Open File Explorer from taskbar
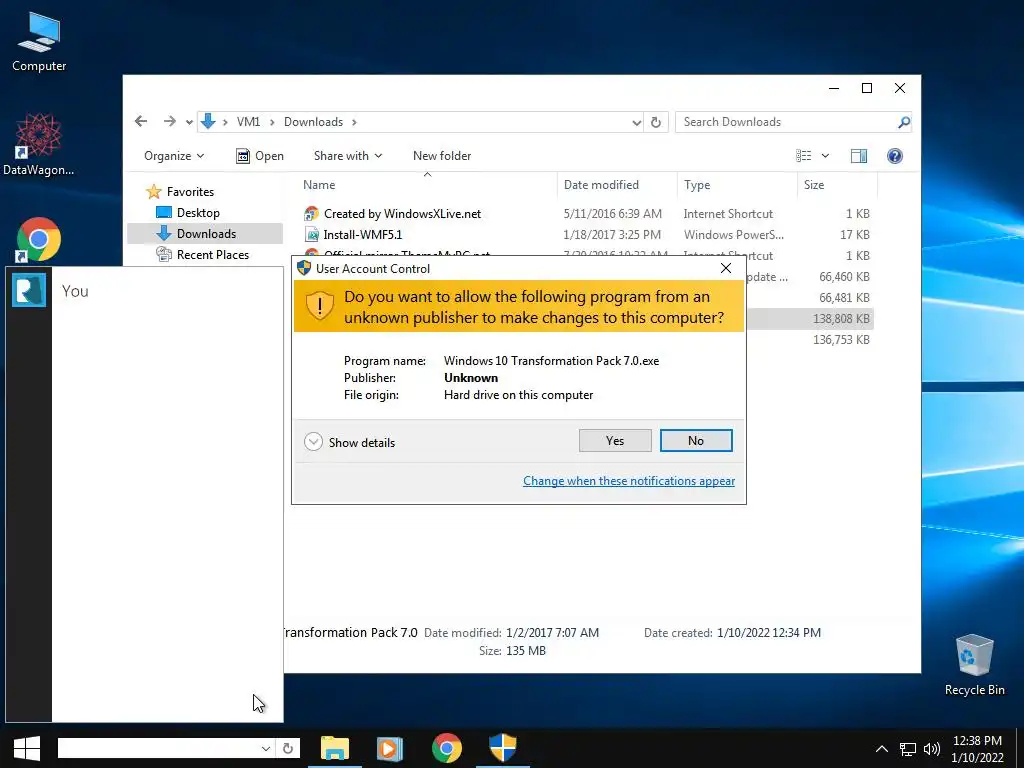 (335, 748)
